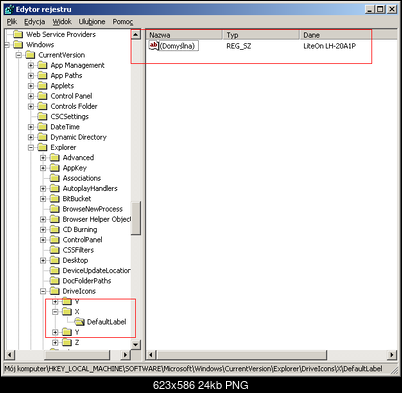Image resolution: width=402 pixels, height=393 pixels.
Task: Select the ControlPanel key under Explorer
Action: point(82,240)
